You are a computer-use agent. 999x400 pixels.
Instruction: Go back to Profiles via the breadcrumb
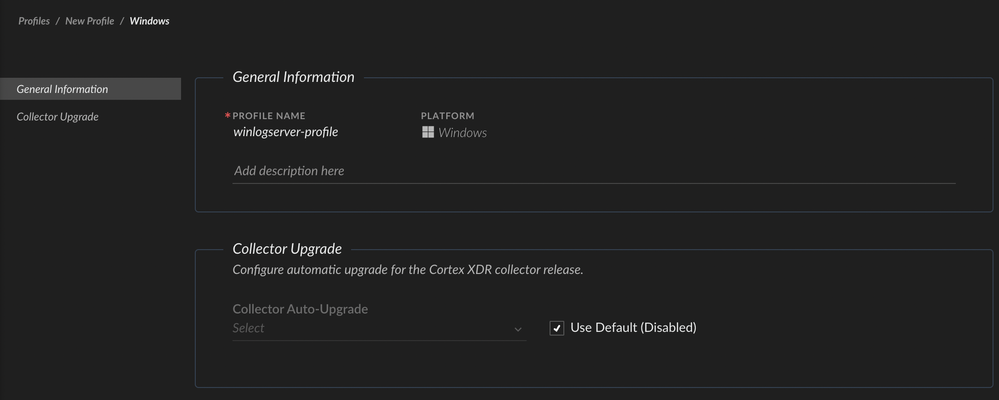tap(34, 21)
